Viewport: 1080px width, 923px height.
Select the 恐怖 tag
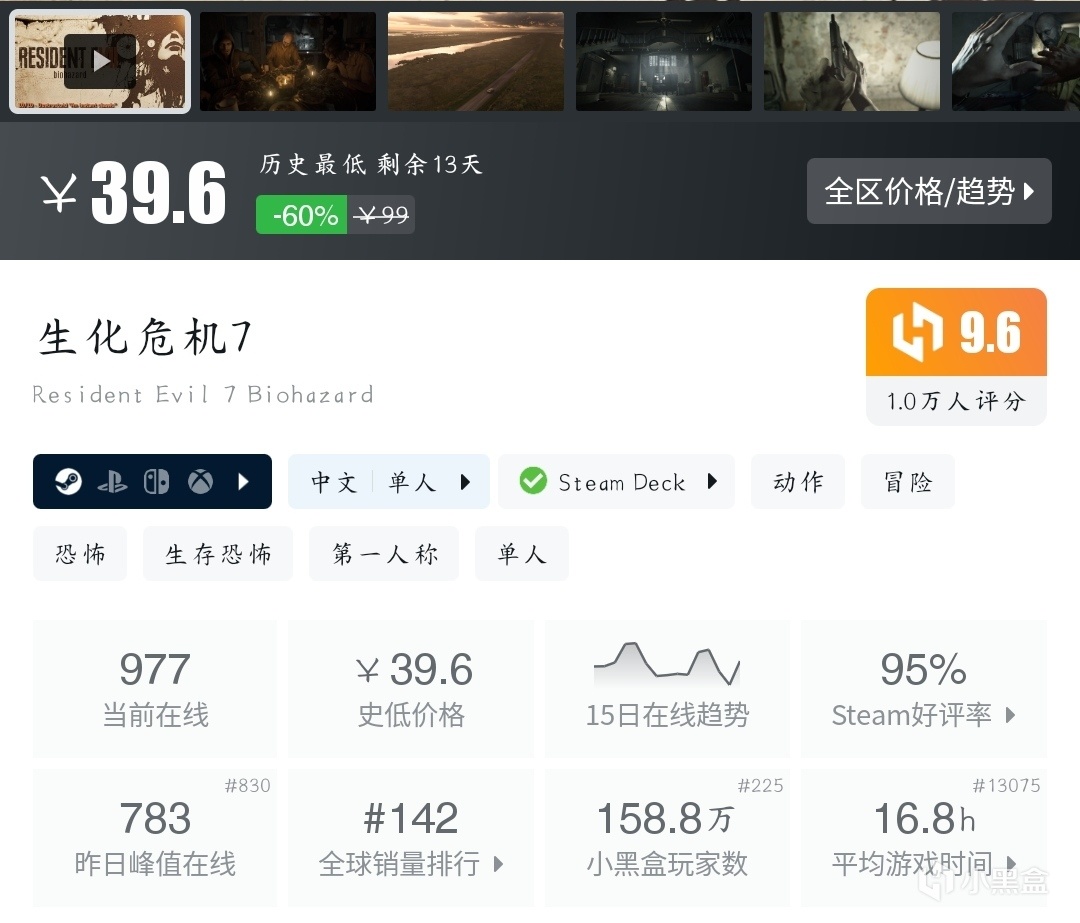click(x=80, y=554)
